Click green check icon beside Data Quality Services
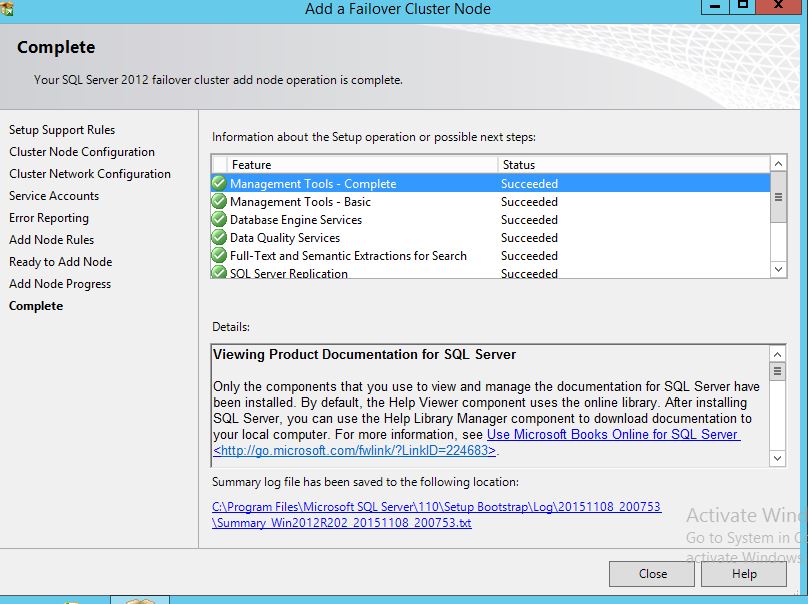Image resolution: width=808 pixels, height=604 pixels. pyautogui.click(x=219, y=238)
